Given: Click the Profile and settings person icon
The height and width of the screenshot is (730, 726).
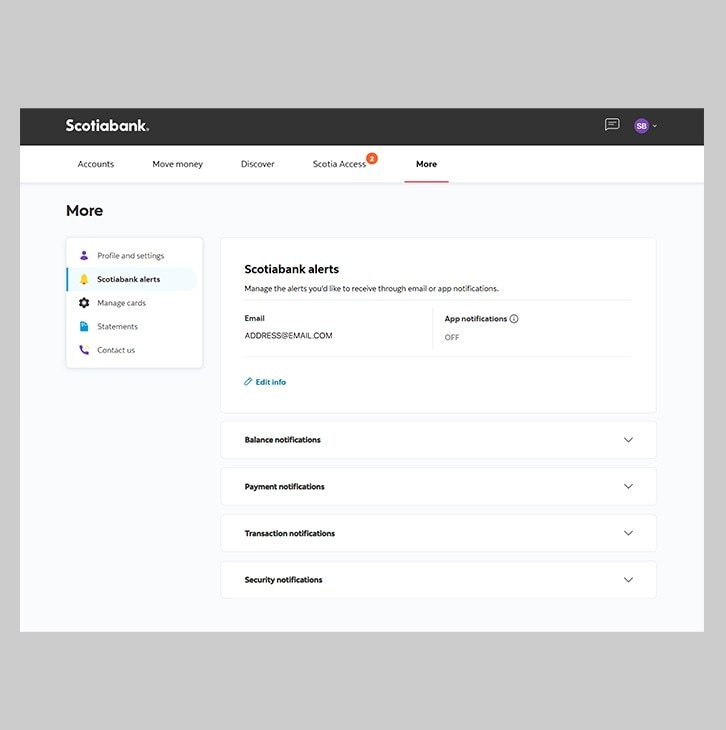Looking at the screenshot, I should (84, 255).
